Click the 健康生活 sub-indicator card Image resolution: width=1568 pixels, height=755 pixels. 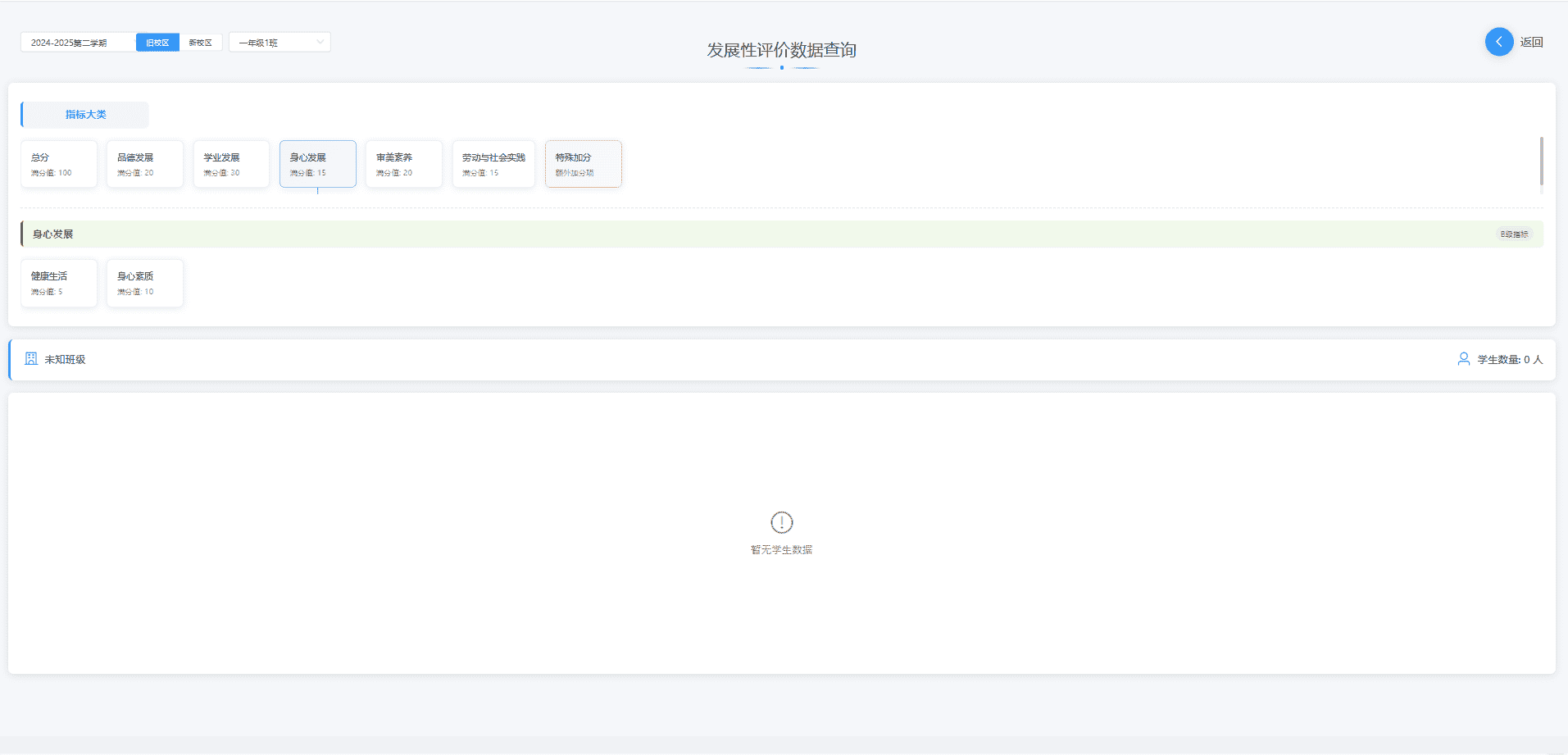59,283
